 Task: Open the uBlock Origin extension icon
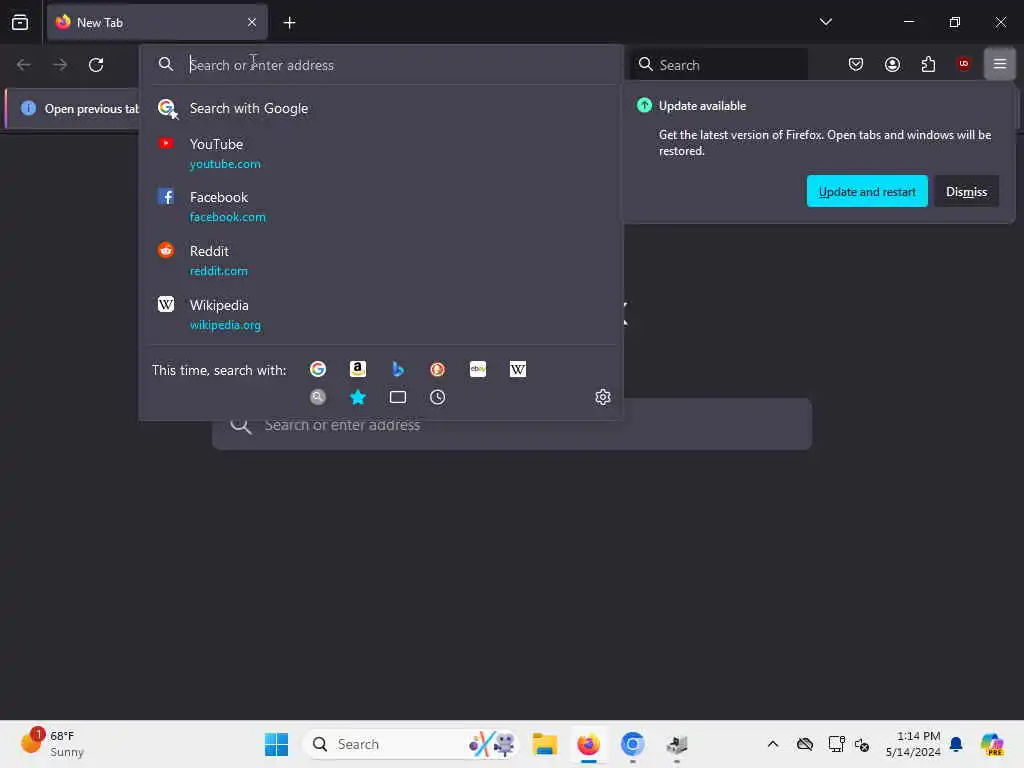coord(963,63)
